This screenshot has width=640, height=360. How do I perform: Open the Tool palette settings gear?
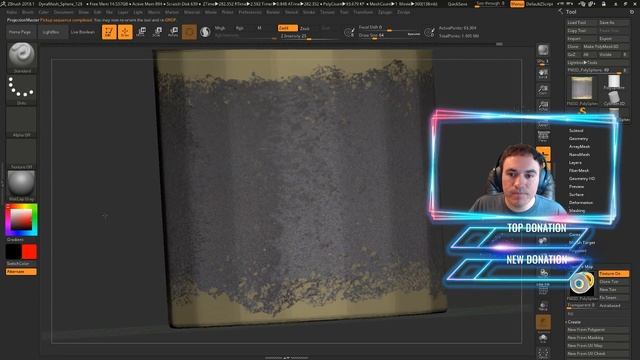point(632,12)
